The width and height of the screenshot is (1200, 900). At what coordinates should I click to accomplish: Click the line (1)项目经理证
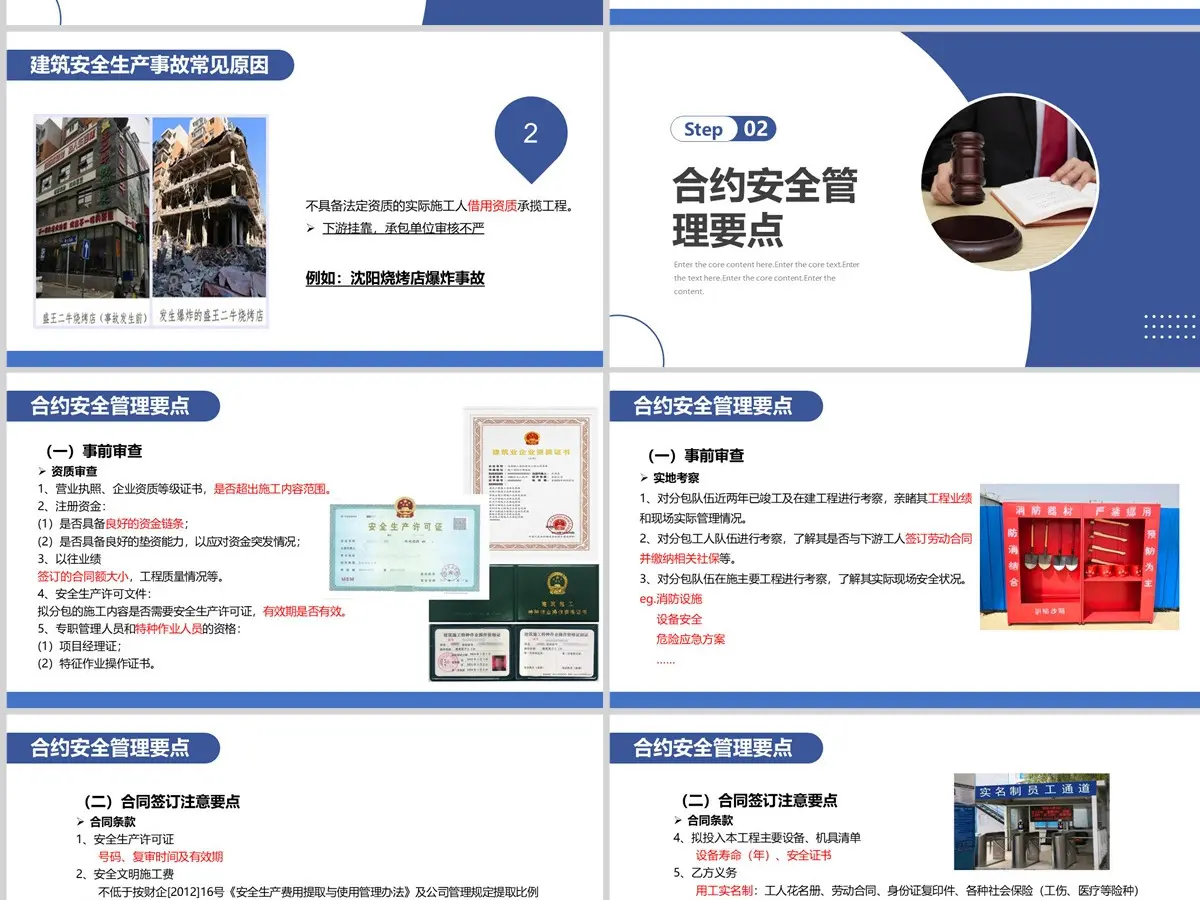(x=82, y=646)
